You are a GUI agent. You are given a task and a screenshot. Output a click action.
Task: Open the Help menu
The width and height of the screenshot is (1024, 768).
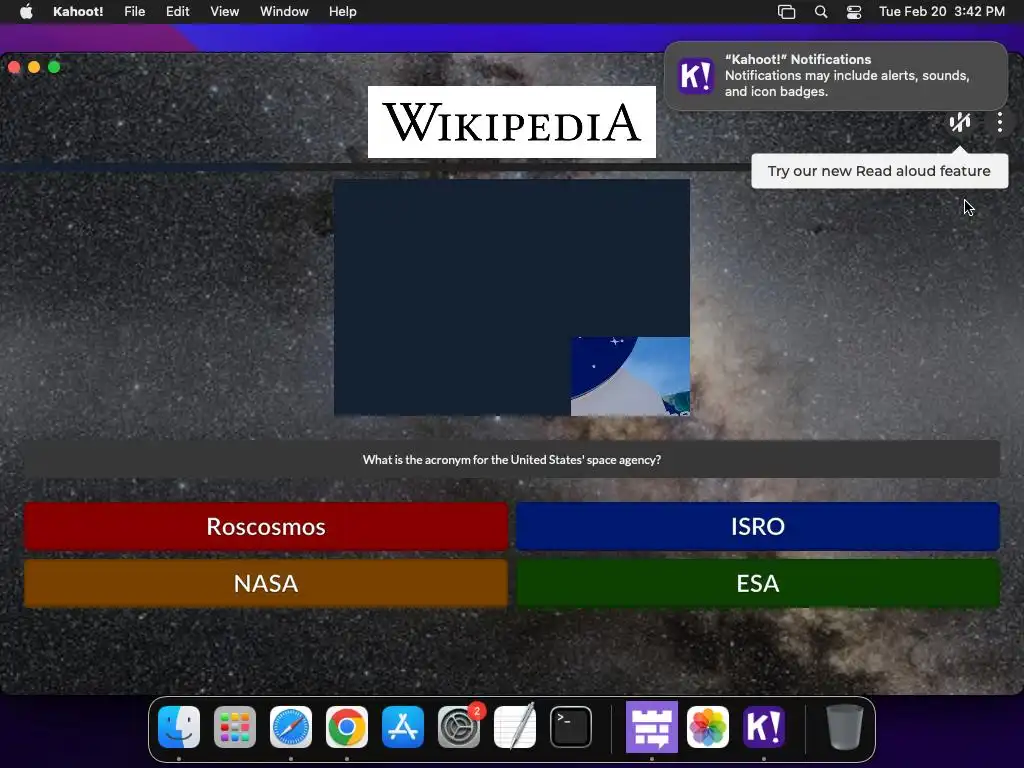[x=343, y=11]
